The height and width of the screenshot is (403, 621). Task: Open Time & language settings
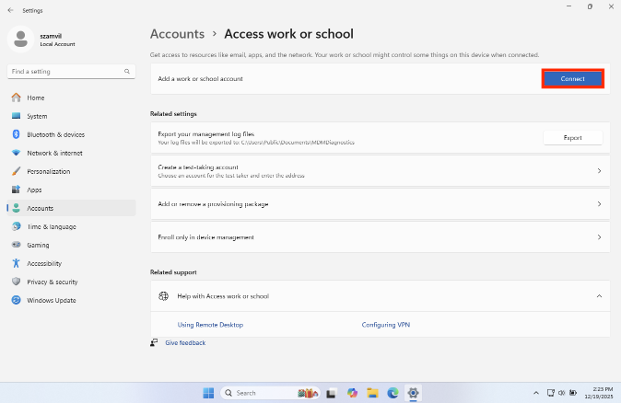[x=52, y=226]
